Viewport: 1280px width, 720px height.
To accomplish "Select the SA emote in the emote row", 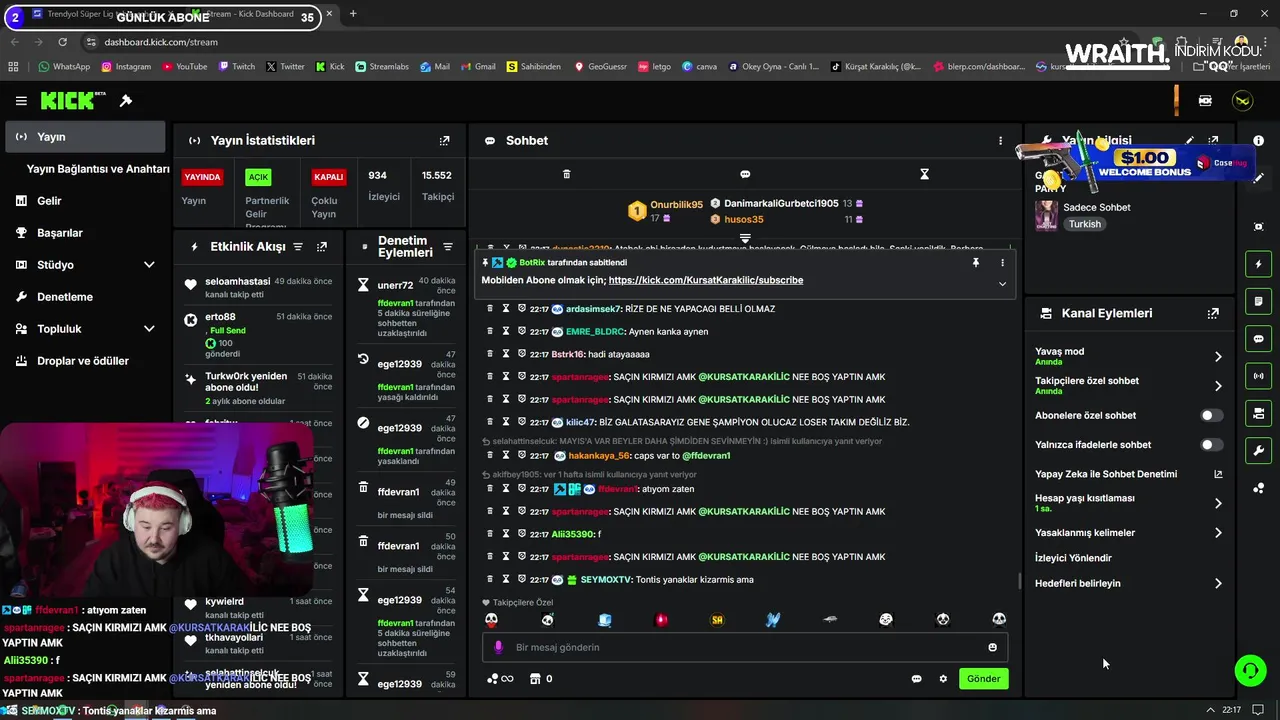I will click(x=717, y=620).
